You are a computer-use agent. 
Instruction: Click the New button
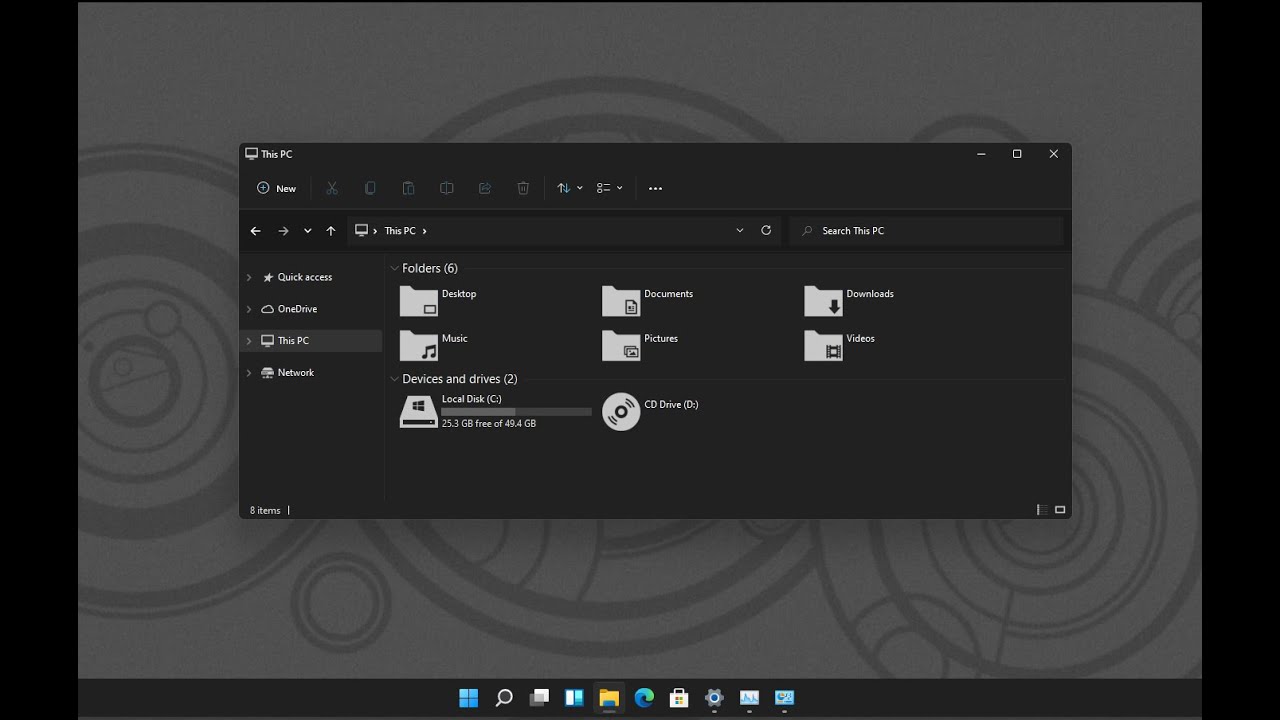277,188
